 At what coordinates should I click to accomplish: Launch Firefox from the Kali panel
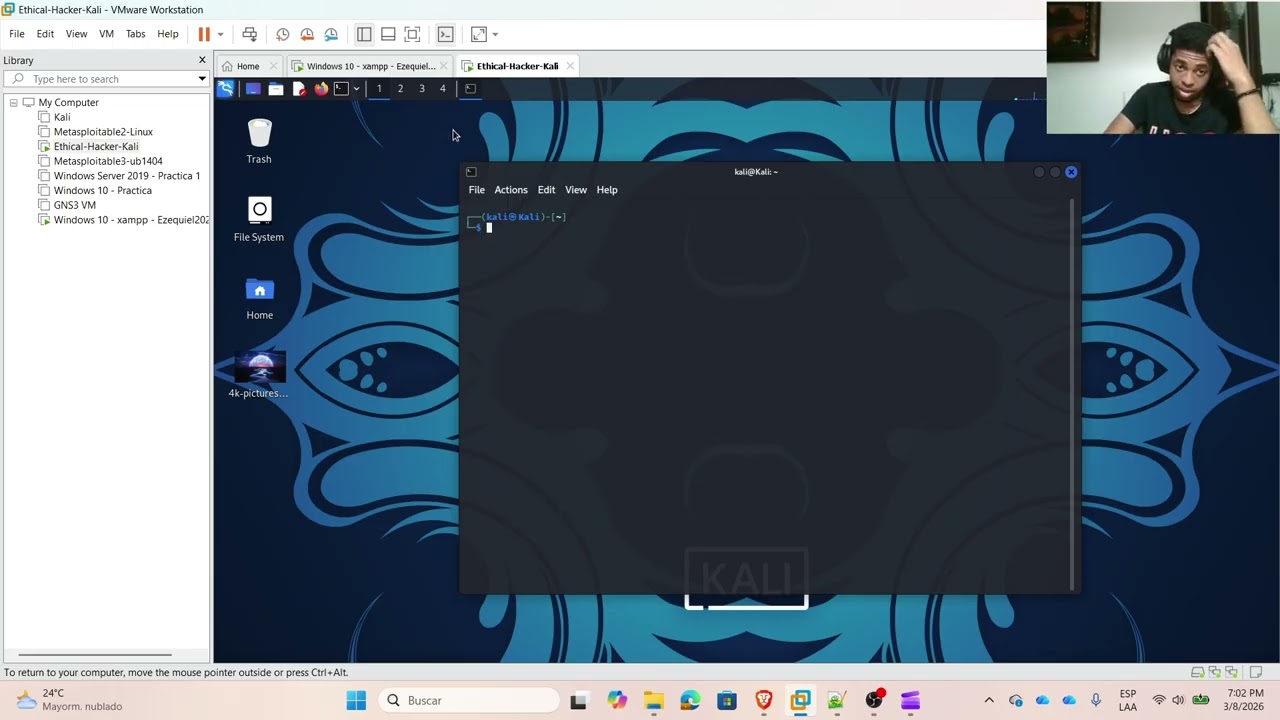(320, 89)
